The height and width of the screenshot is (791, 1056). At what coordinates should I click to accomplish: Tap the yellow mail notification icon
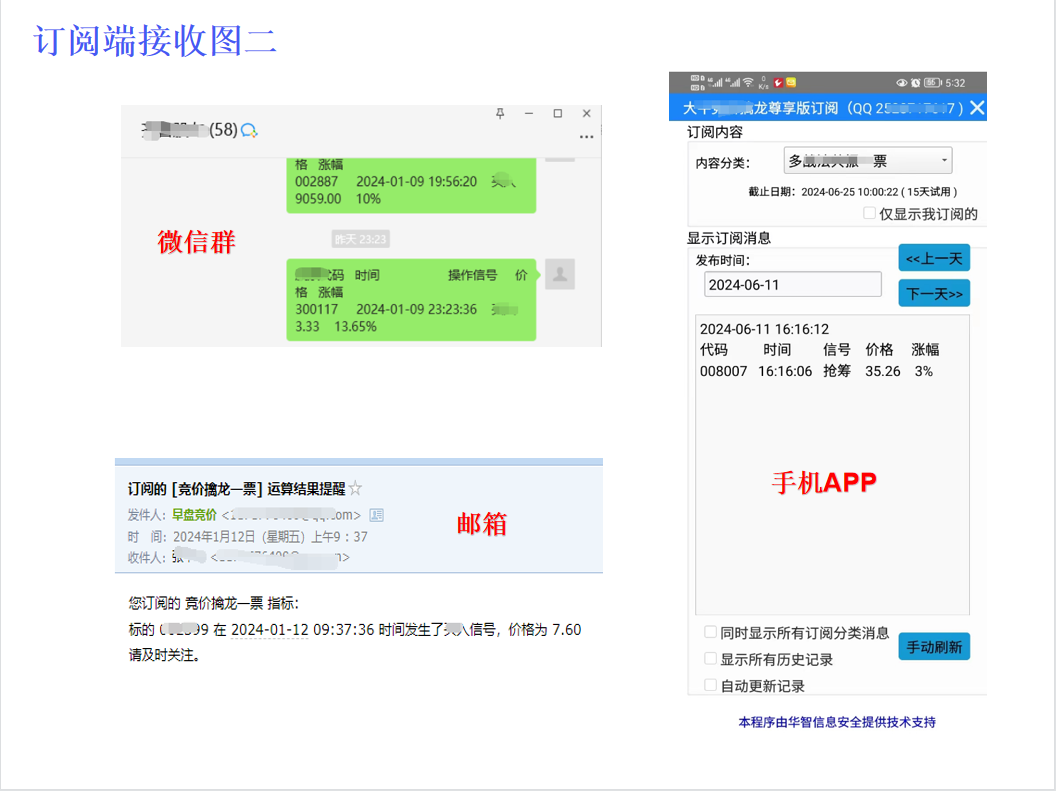(x=791, y=82)
